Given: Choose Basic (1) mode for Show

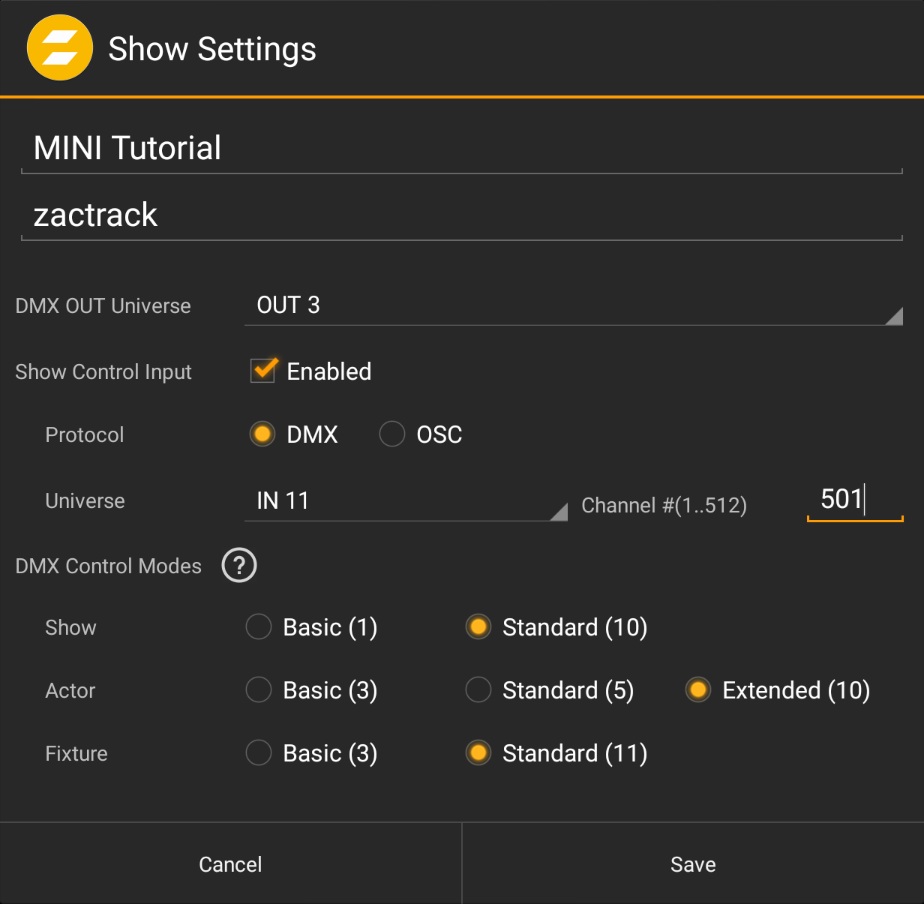Looking at the screenshot, I should point(258,627).
